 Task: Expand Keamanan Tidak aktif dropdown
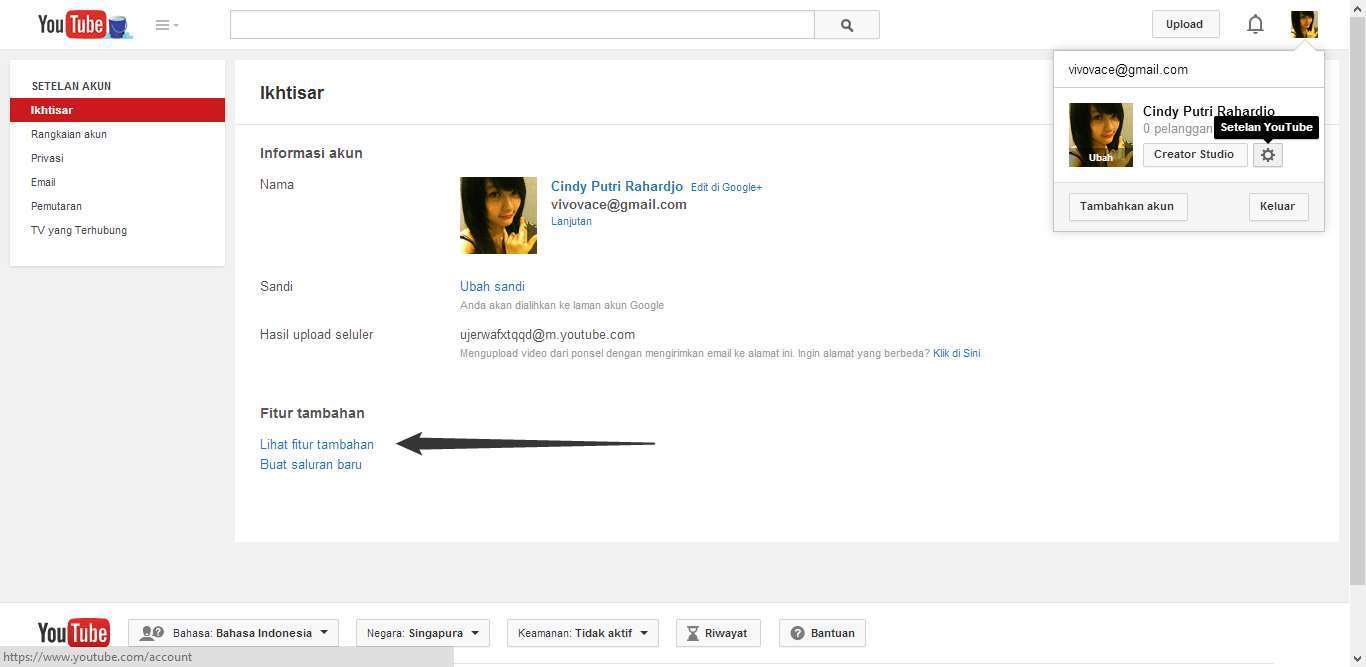(583, 633)
